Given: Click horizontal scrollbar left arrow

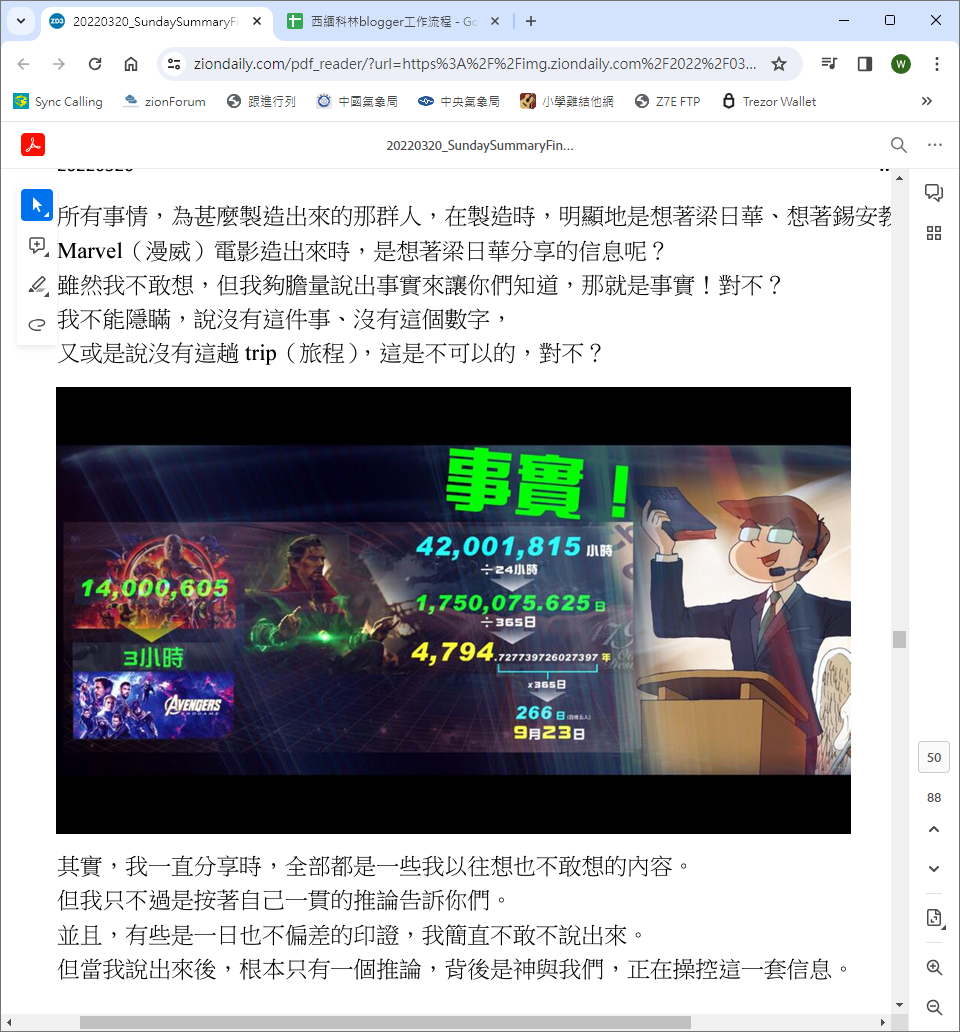Looking at the screenshot, I should [9, 1022].
